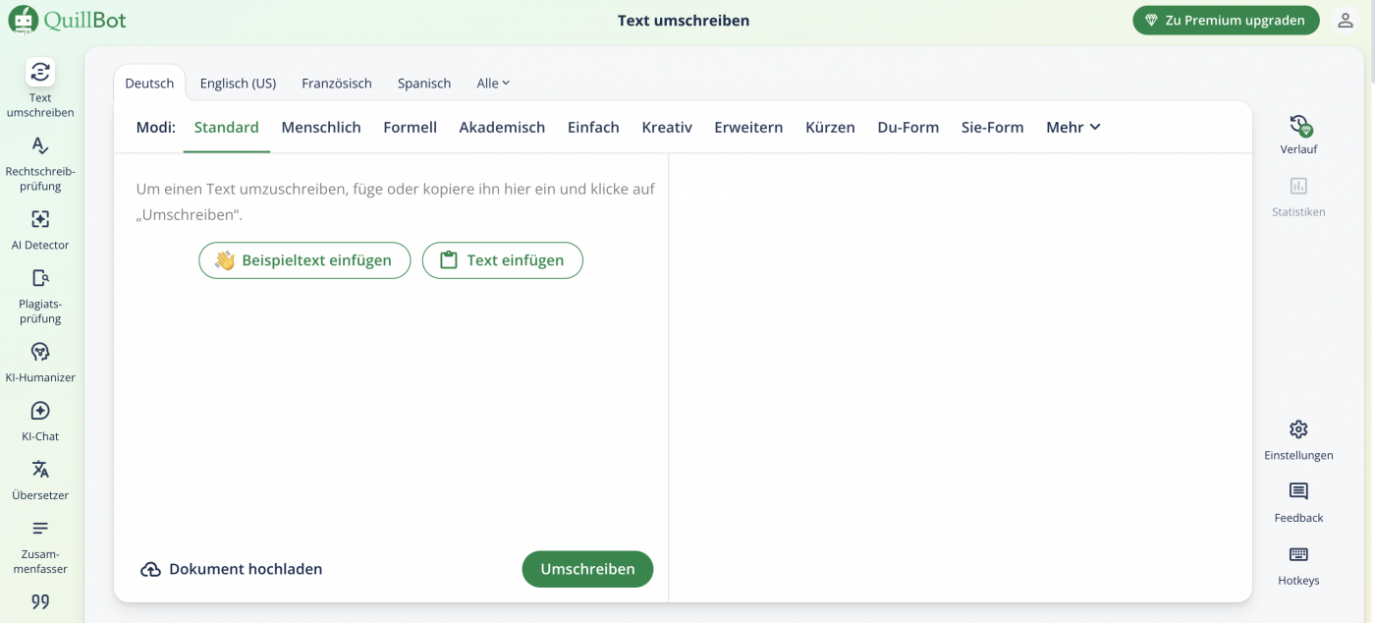This screenshot has width=1375, height=623.
Task: Launch the KI-Humanizer tool
Action: pos(40,361)
